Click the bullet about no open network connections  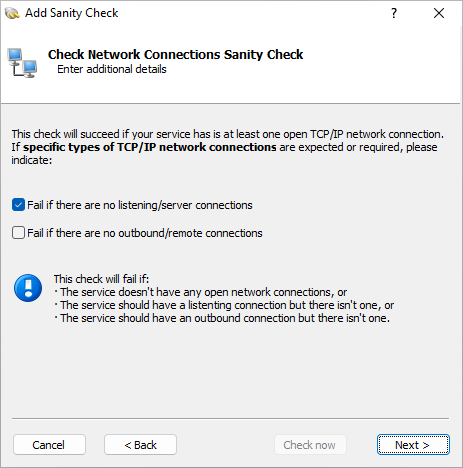click(200, 292)
